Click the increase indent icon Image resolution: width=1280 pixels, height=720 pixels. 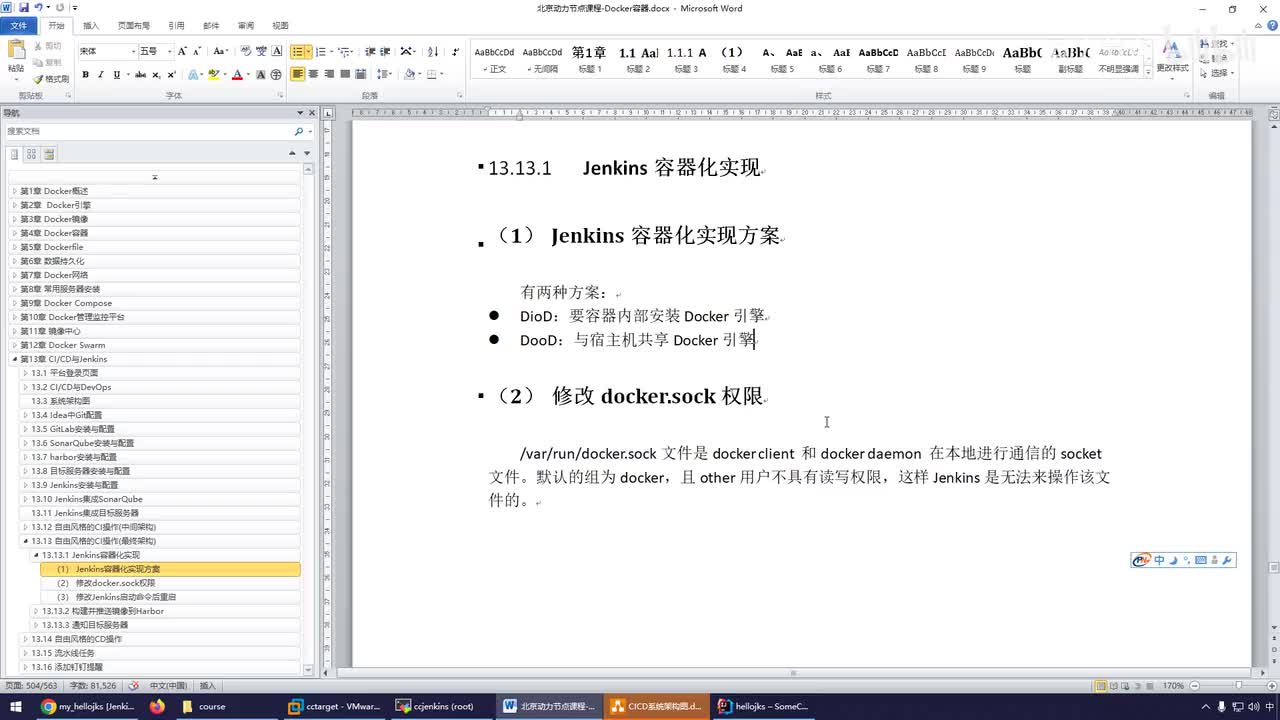click(x=385, y=51)
